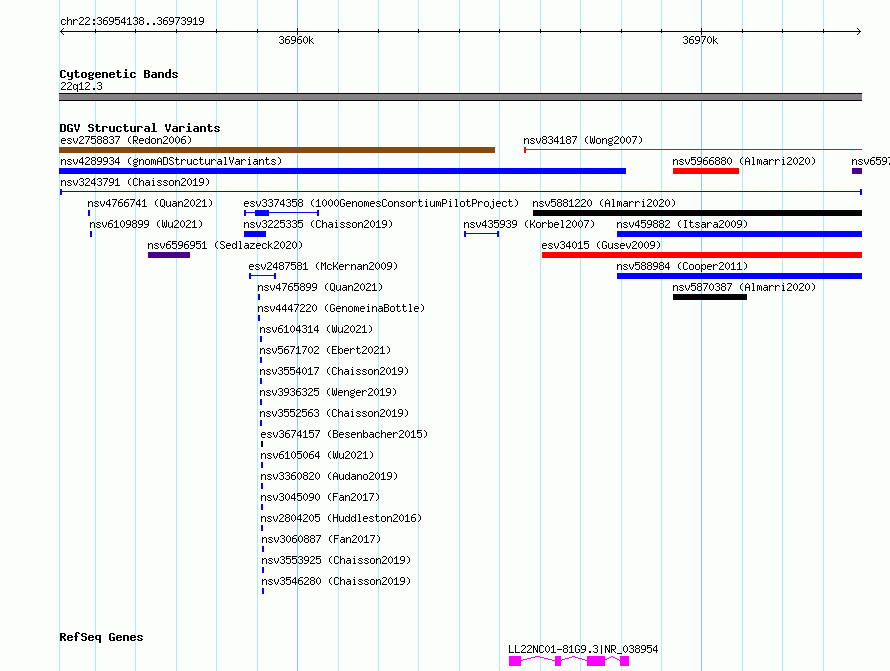Screen dimensions: 890x671
Task: Click the DGV Structural Variants track title
Action: tap(140, 128)
